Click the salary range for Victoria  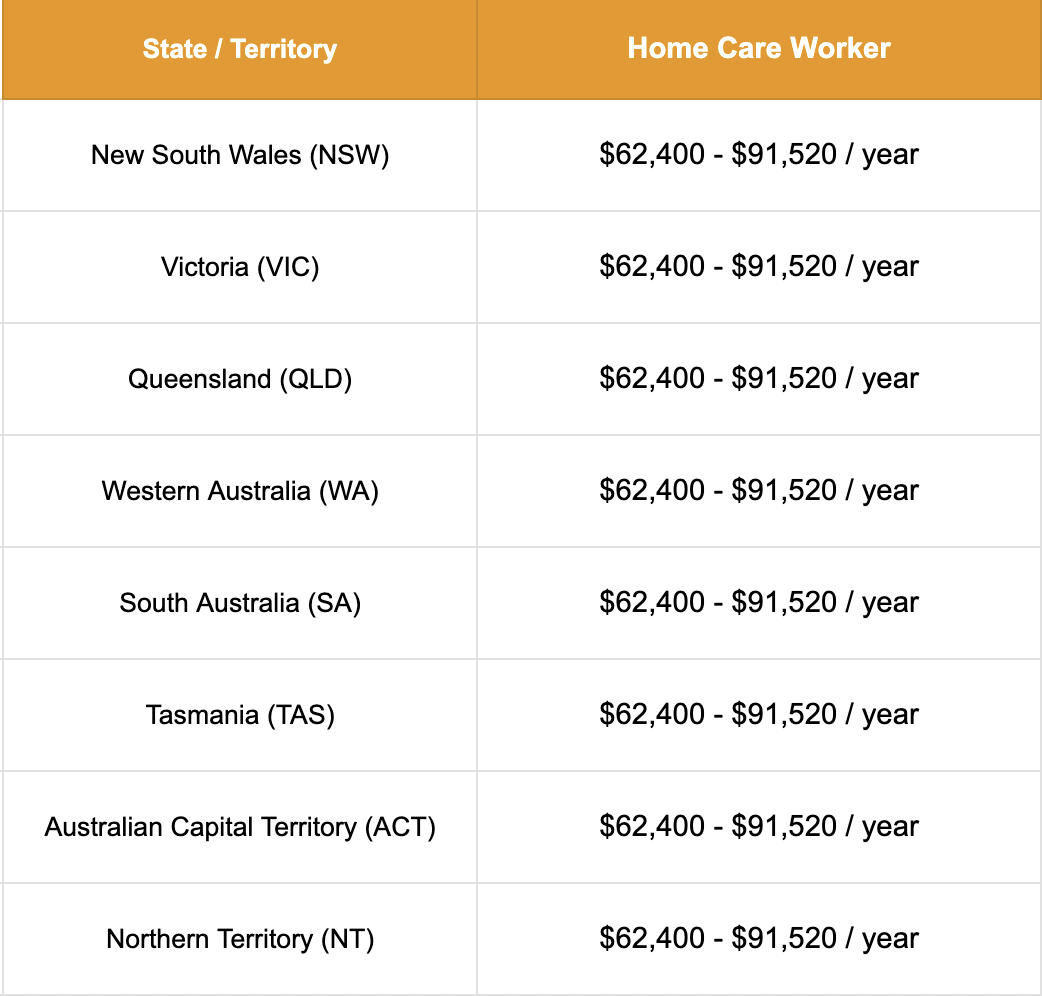coord(759,267)
